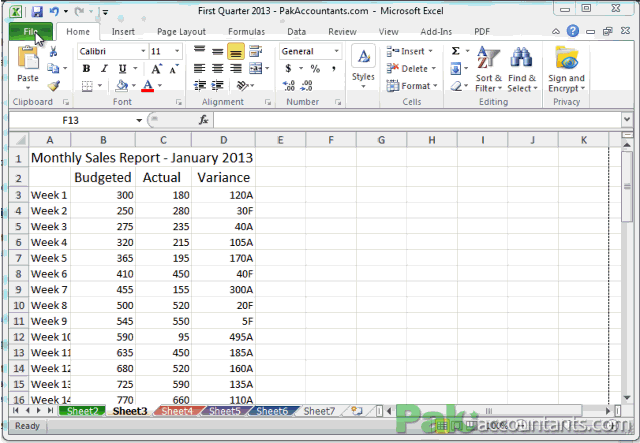640x443 pixels.
Task: Click the Clear eraser icon
Action: (x=456, y=86)
